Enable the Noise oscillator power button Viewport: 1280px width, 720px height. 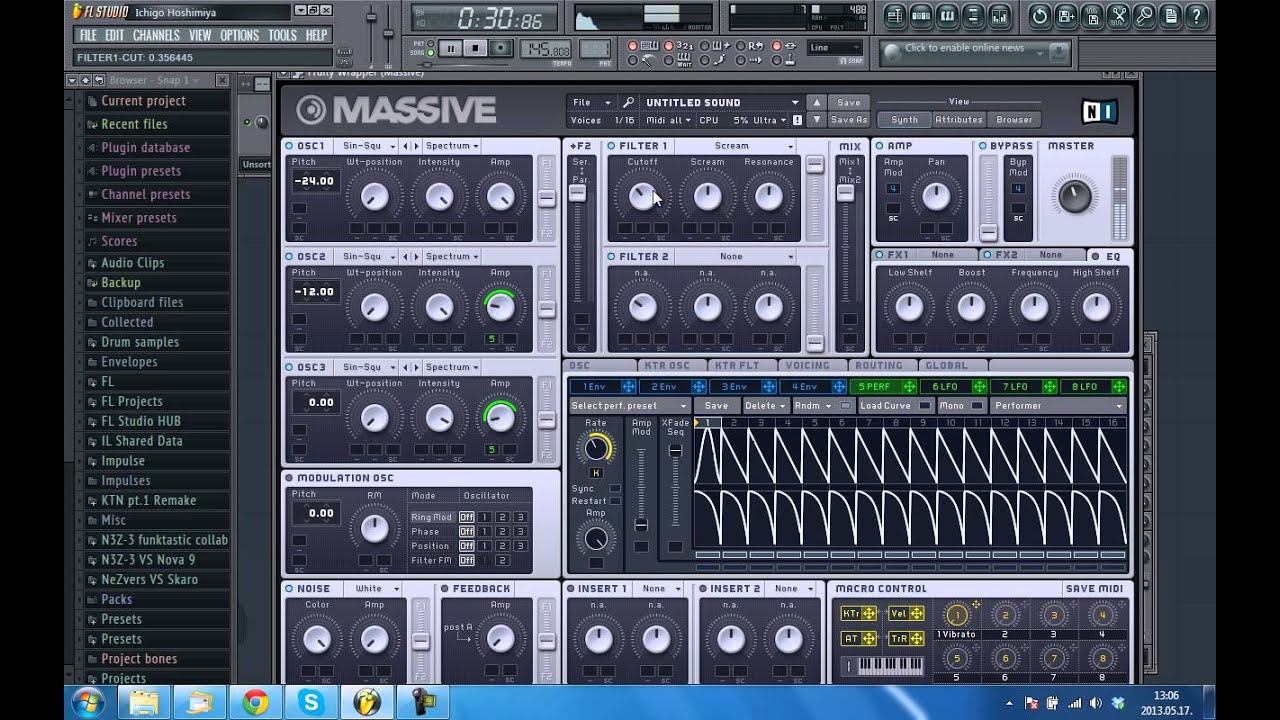(289, 589)
